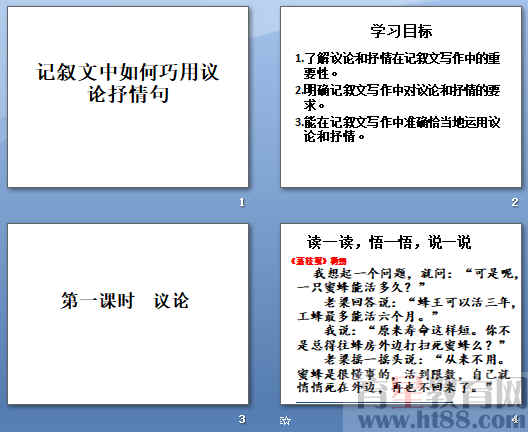Click the 读一读，悟一悟，说一说 title text
Image resolution: width=528 pixels, height=432 pixels.
point(389,242)
